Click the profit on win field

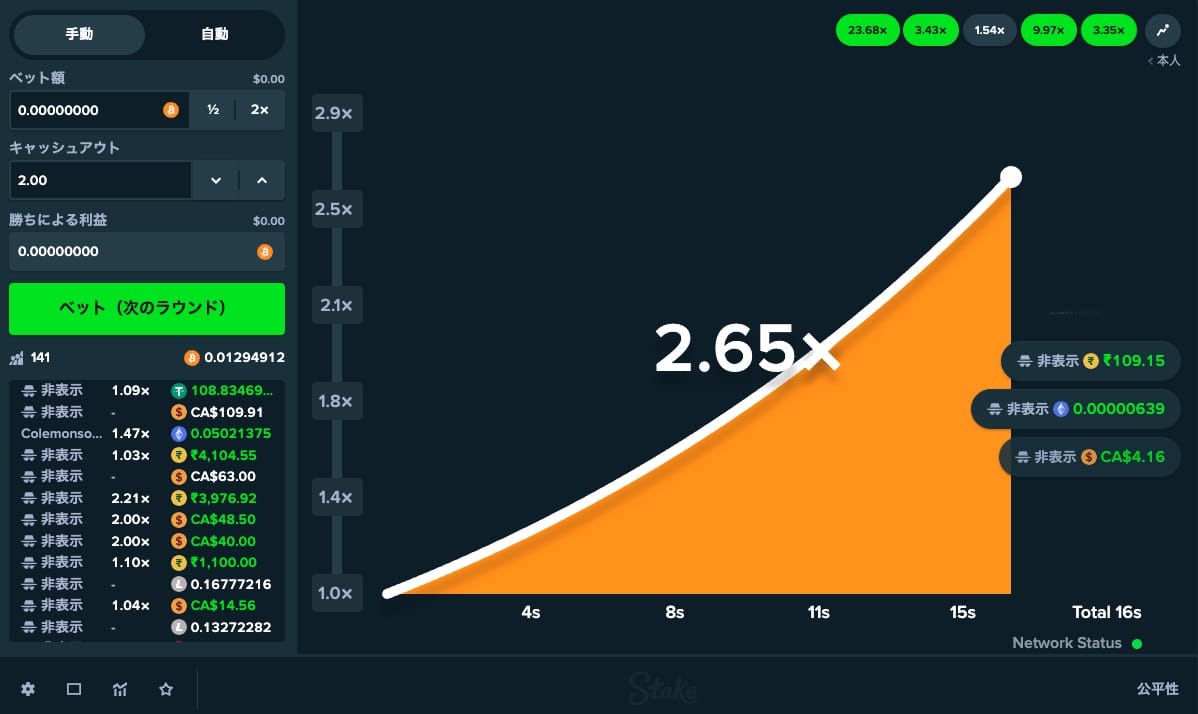147,251
